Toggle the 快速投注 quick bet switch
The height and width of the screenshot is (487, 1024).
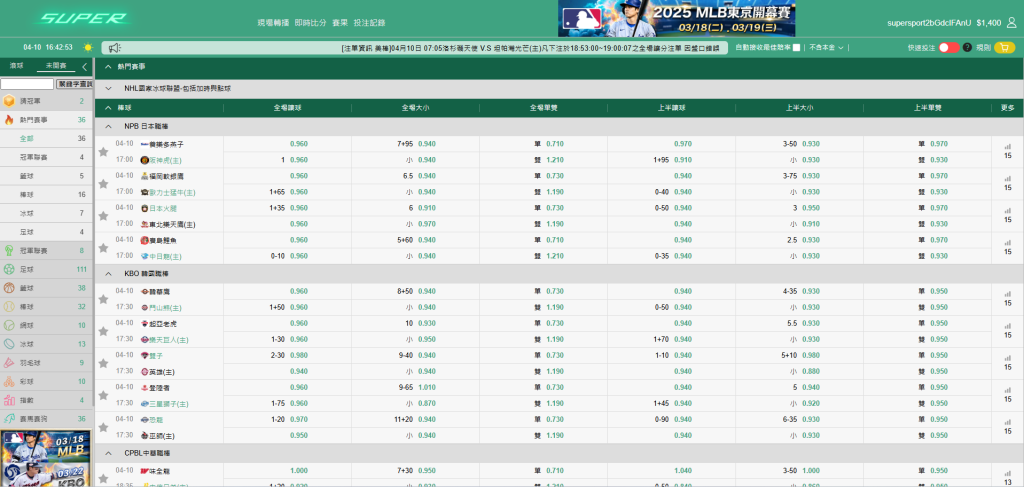[949, 48]
